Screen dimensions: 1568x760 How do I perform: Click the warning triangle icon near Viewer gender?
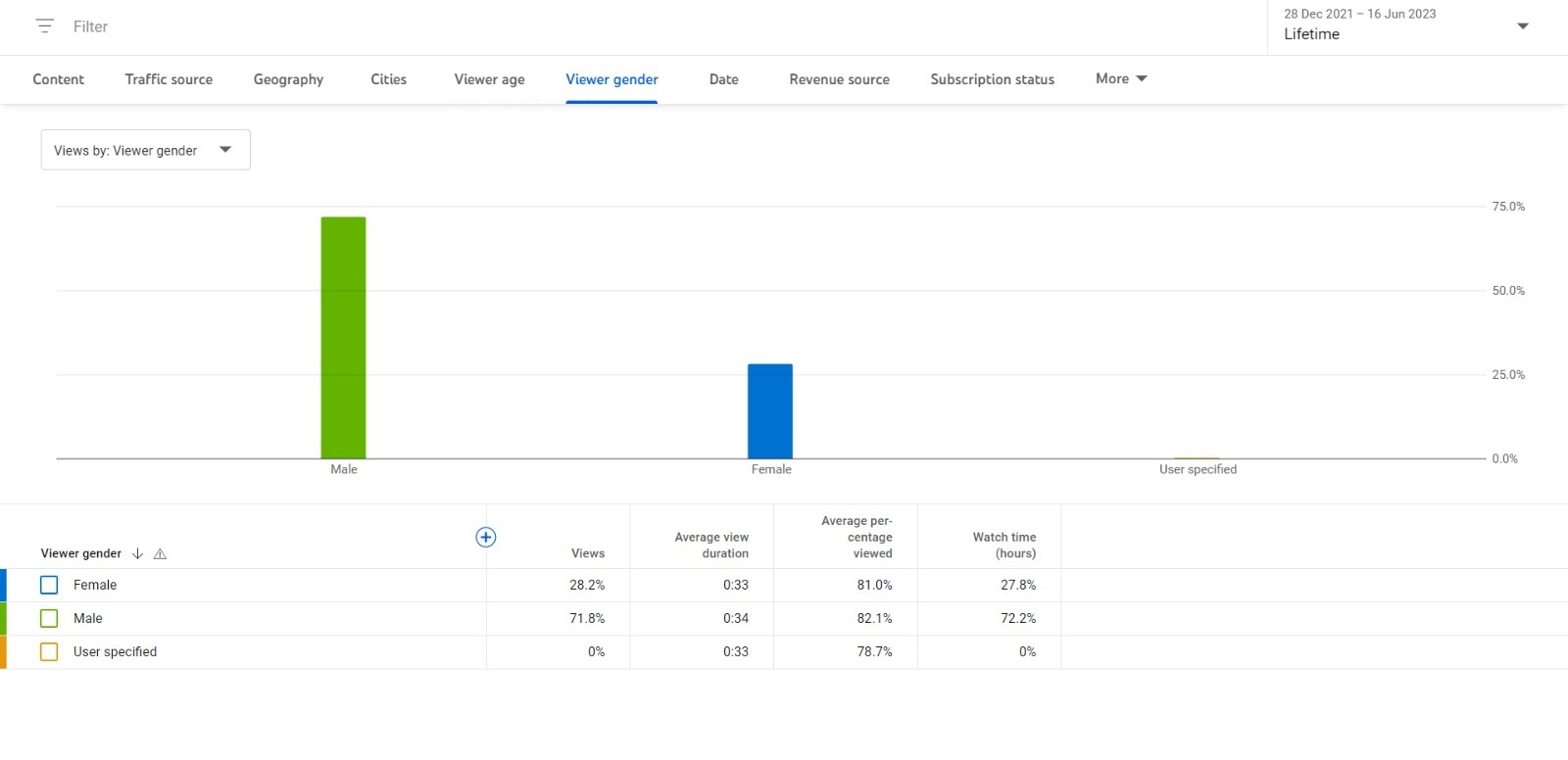[161, 554]
